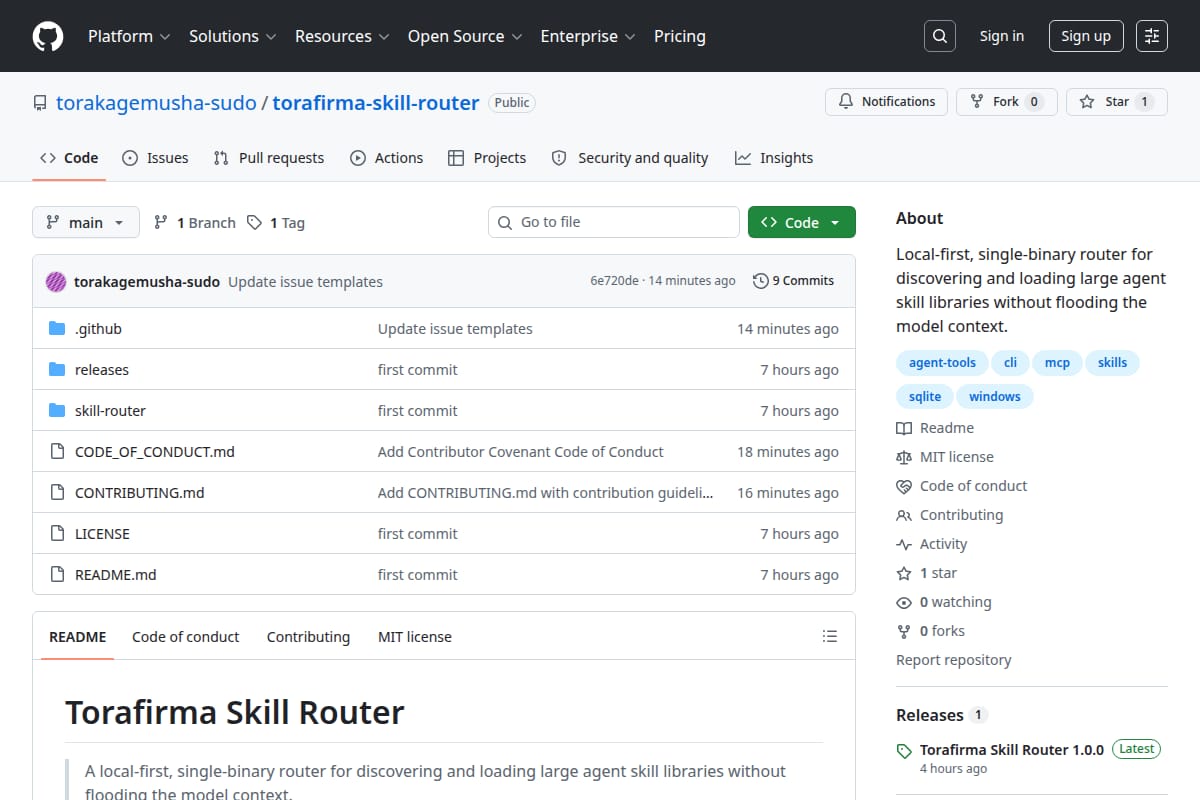Viewport: 1200px width, 800px height.
Task: Switch to the Insights tab
Action: [774, 158]
